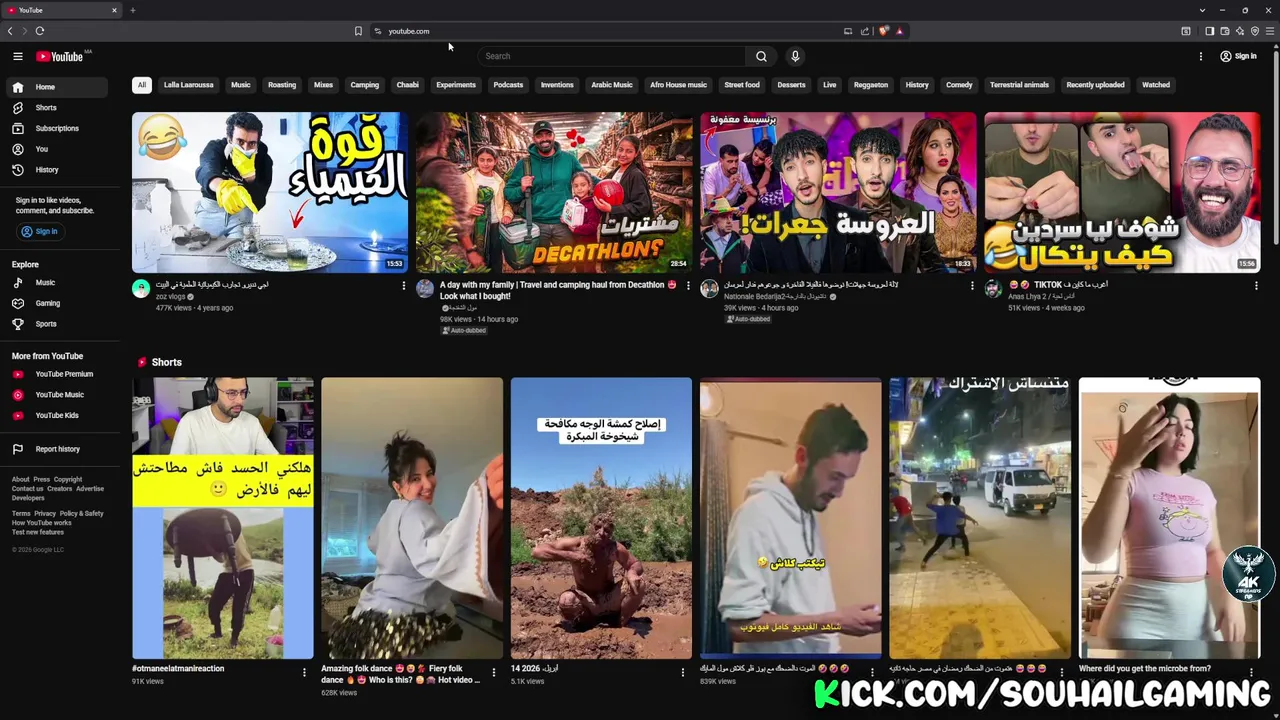This screenshot has width=1280, height=720.
Task: Open Brave Shields lion icon
Action: pos(884,31)
